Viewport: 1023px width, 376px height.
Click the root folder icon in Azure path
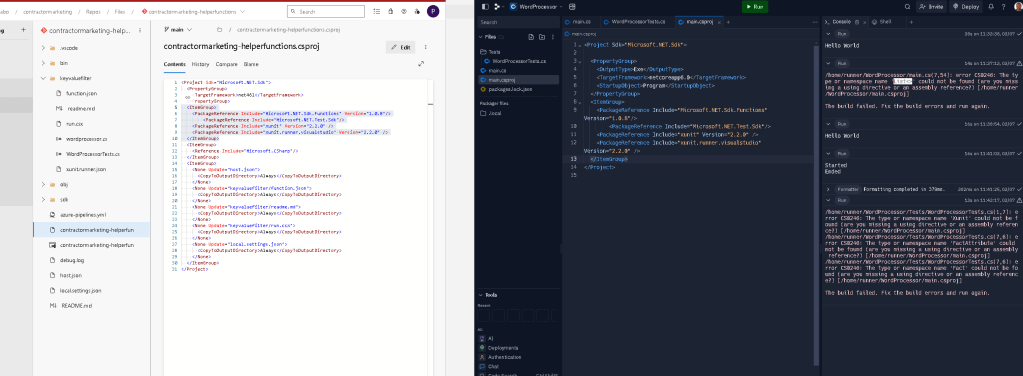pyautogui.click(x=220, y=30)
